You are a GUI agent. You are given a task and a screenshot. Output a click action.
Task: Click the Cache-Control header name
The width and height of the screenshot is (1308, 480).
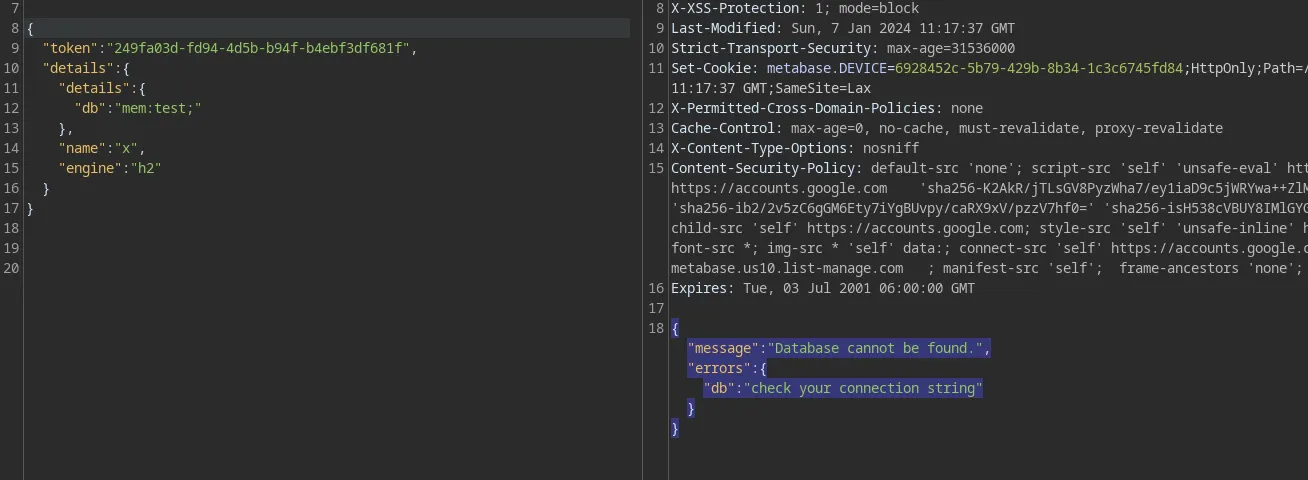727,128
